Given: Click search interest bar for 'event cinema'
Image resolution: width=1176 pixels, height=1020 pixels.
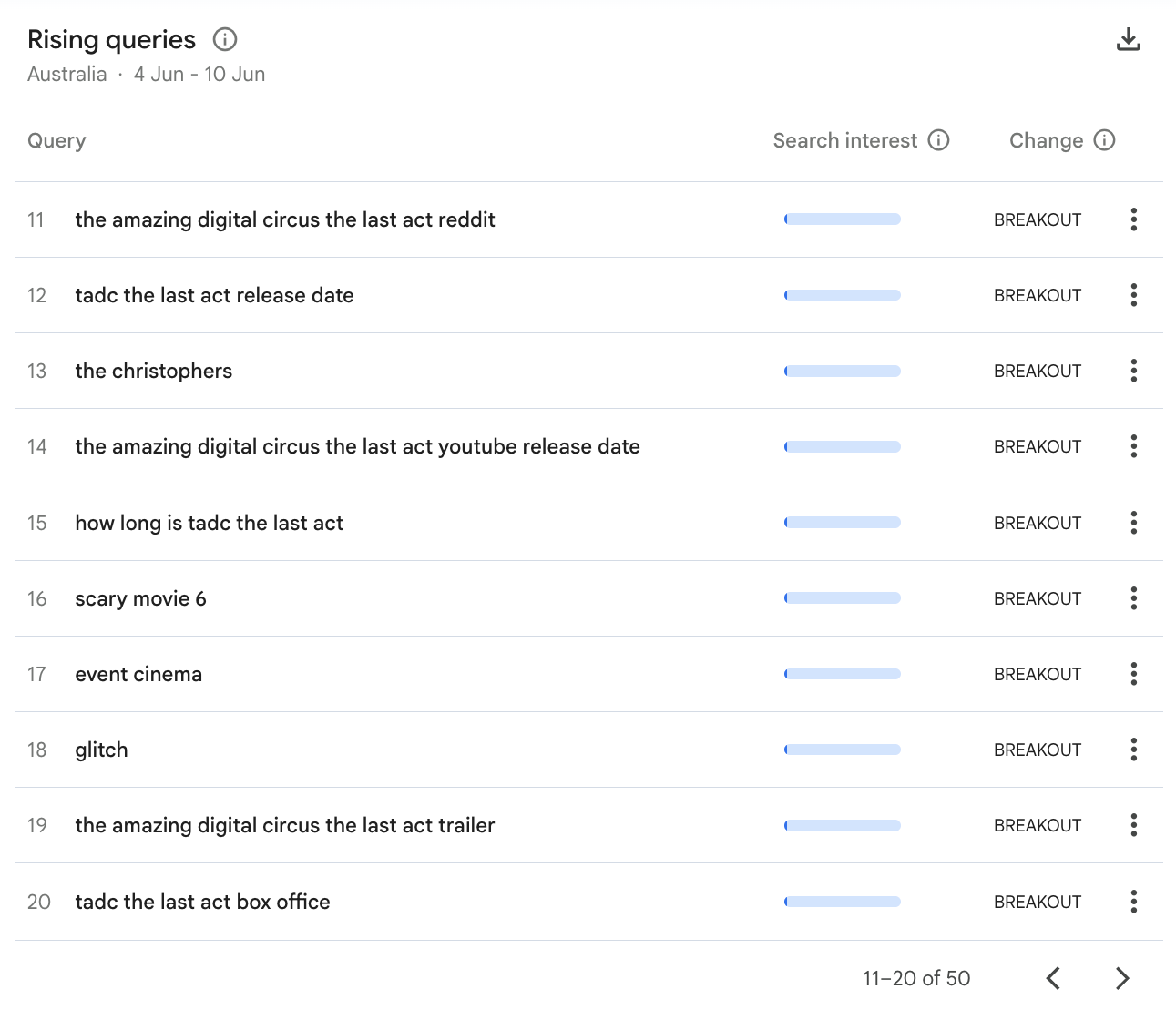Looking at the screenshot, I should coord(842,674).
